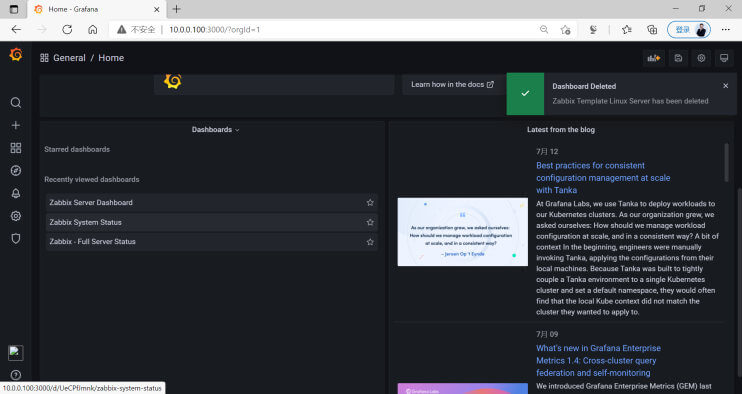Screen dimensions: 742x394
Task: Open the Zabbix Server Dashboard row
Action: pos(212,202)
